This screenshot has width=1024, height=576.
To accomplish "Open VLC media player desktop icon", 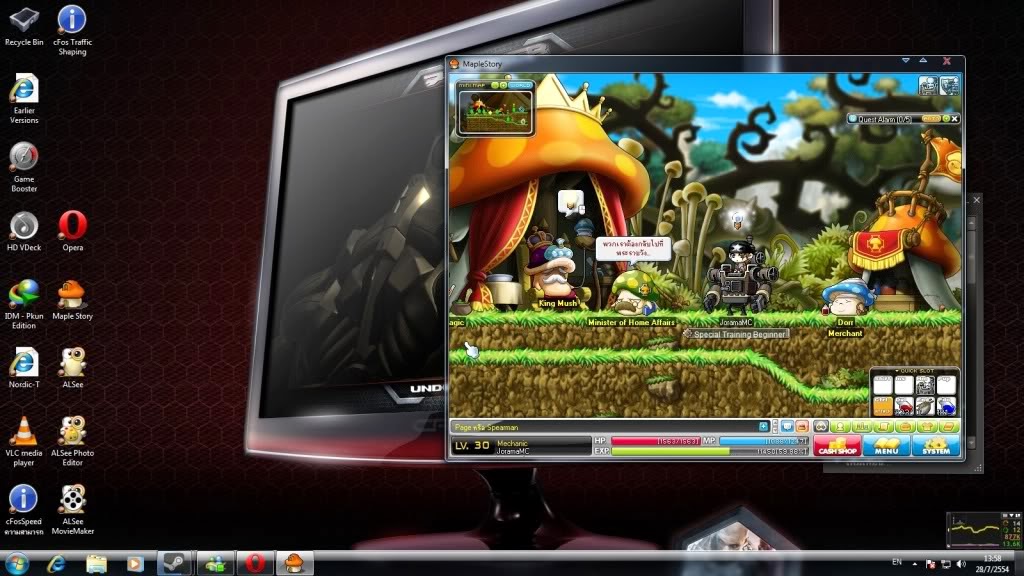I will (24, 441).
